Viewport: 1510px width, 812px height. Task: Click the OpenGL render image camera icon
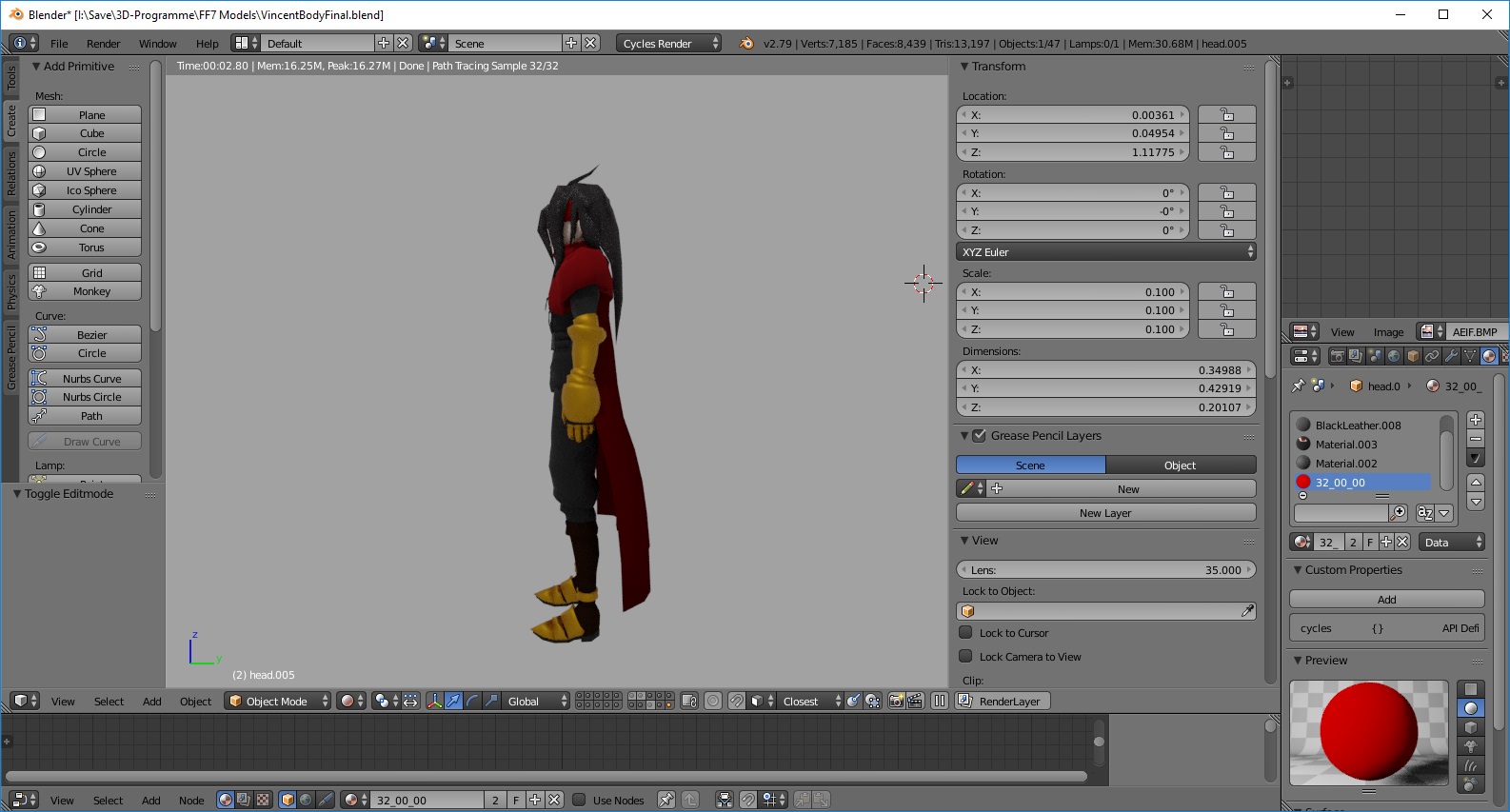click(896, 702)
